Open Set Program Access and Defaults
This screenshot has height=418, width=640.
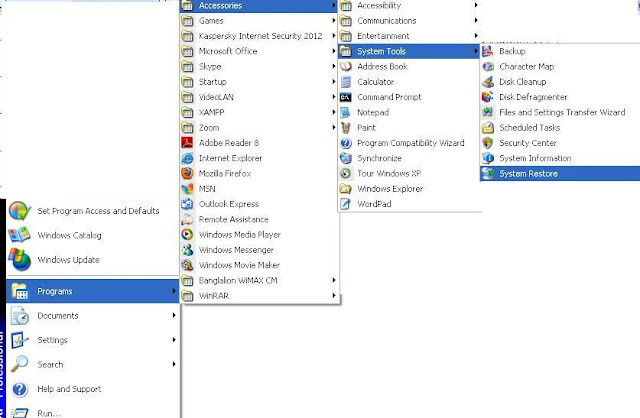pos(93,211)
